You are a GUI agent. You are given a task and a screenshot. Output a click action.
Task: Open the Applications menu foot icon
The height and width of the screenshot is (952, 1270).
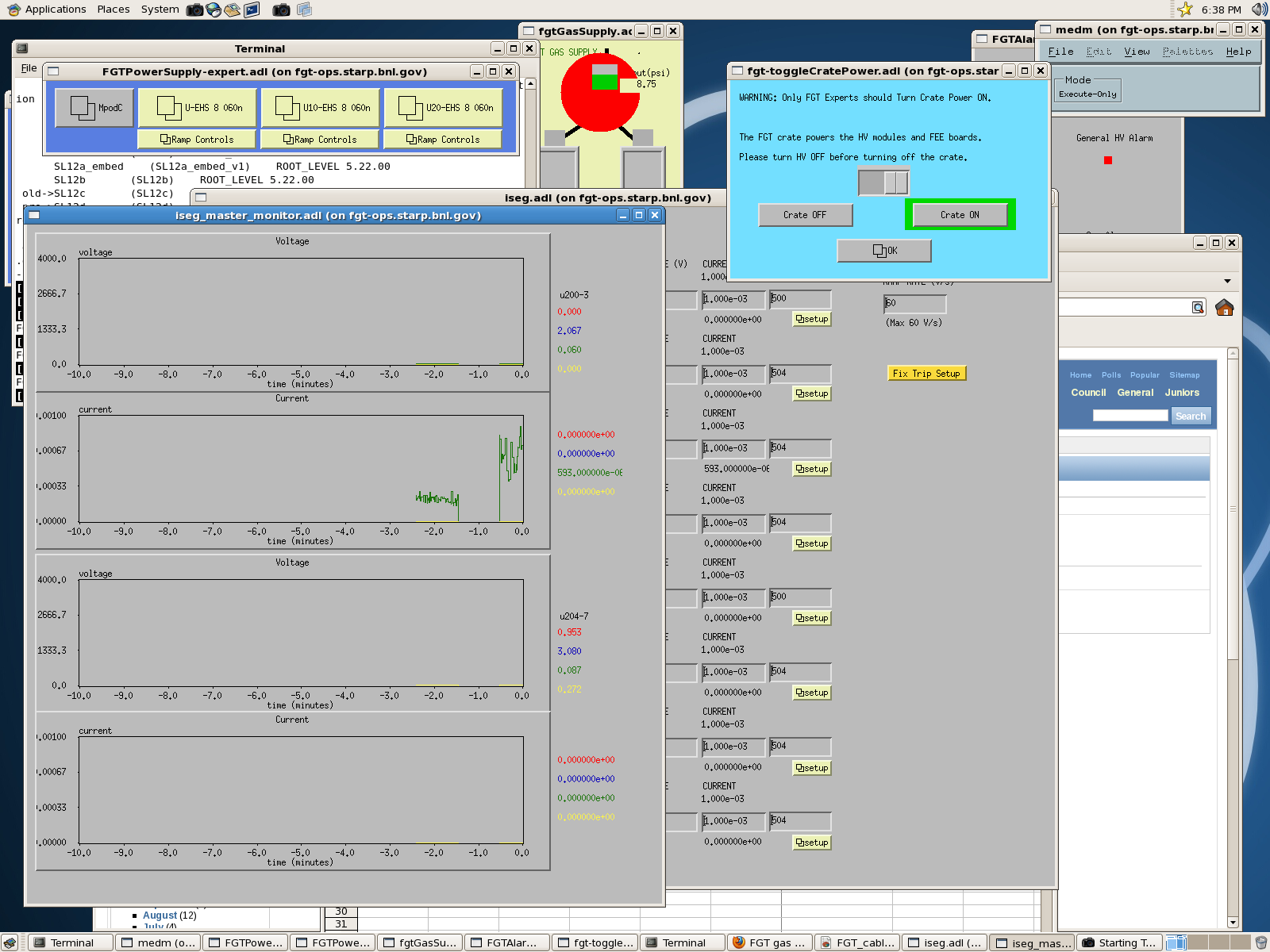tap(13, 10)
